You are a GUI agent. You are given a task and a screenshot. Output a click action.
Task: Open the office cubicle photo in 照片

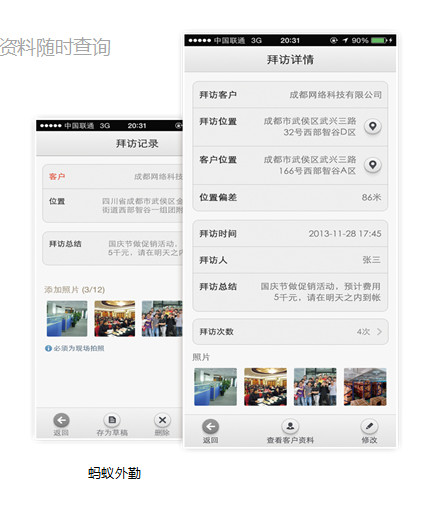(215, 387)
